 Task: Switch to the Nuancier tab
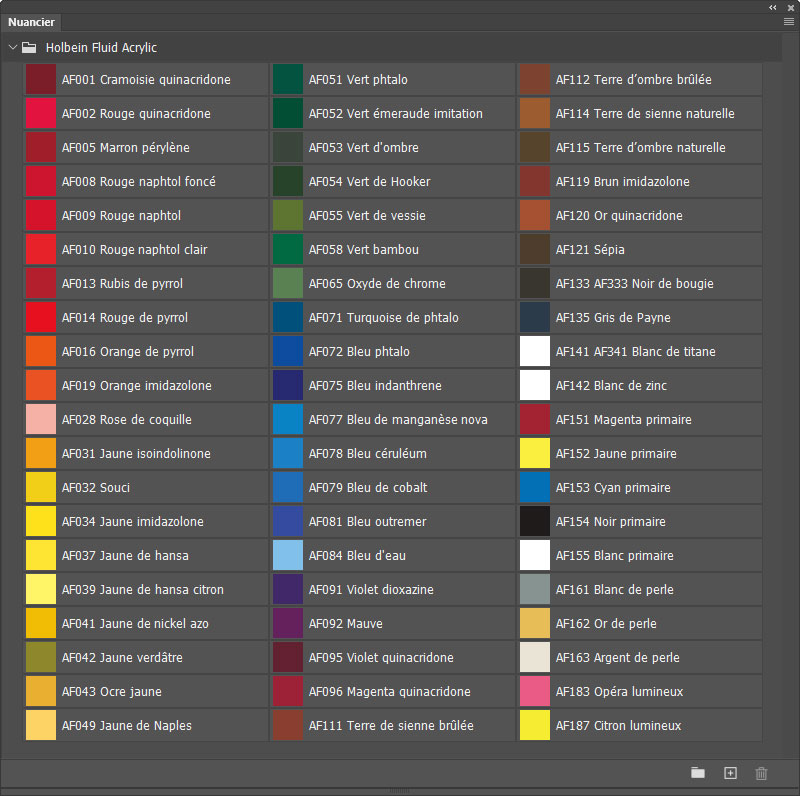(x=31, y=22)
